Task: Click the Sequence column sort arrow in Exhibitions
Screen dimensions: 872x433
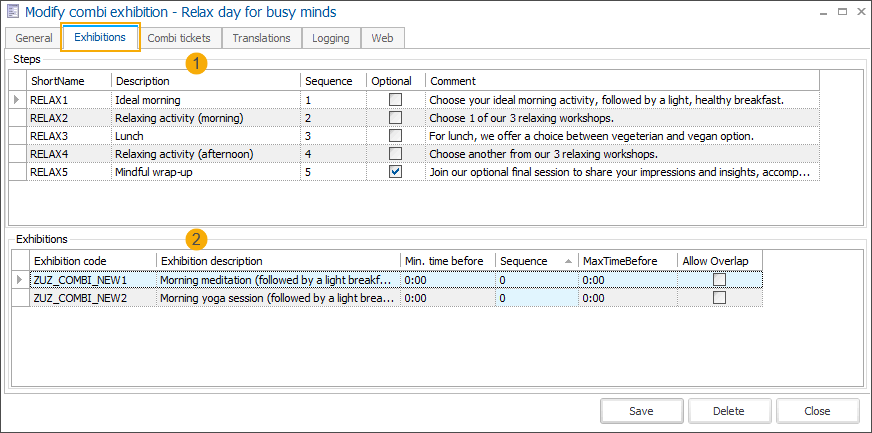Action: (569, 261)
